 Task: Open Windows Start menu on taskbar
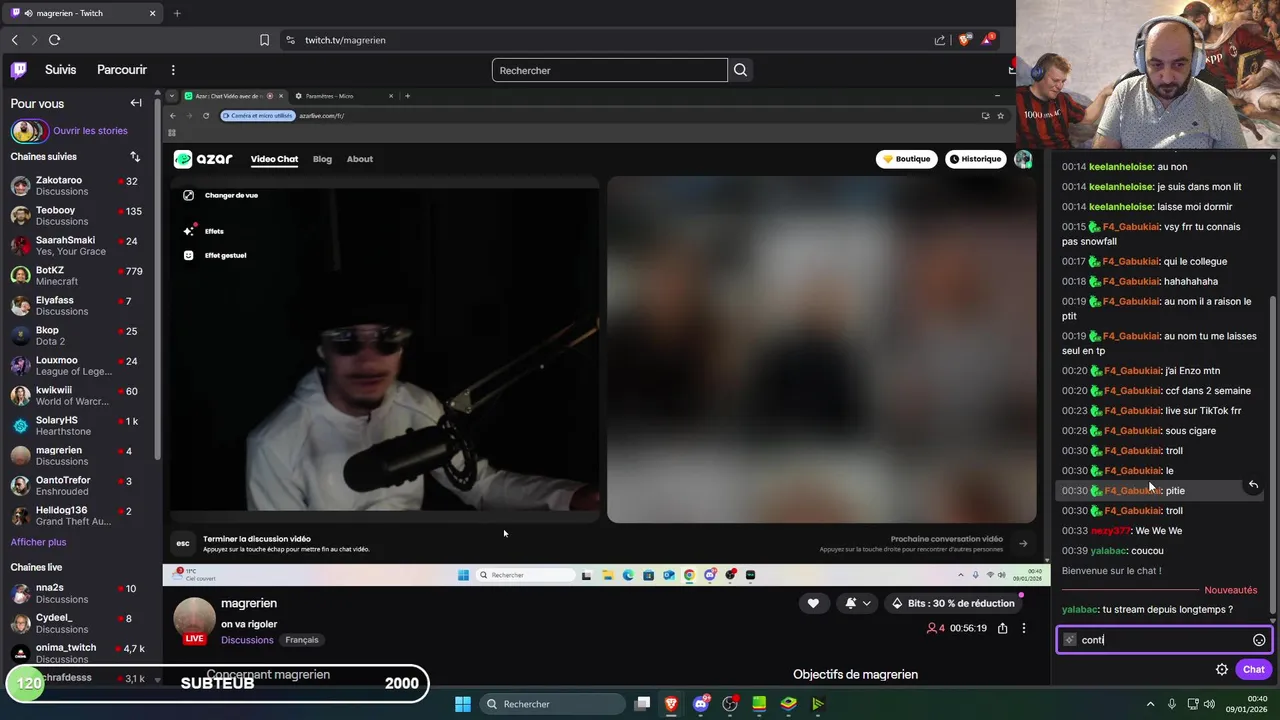463,704
